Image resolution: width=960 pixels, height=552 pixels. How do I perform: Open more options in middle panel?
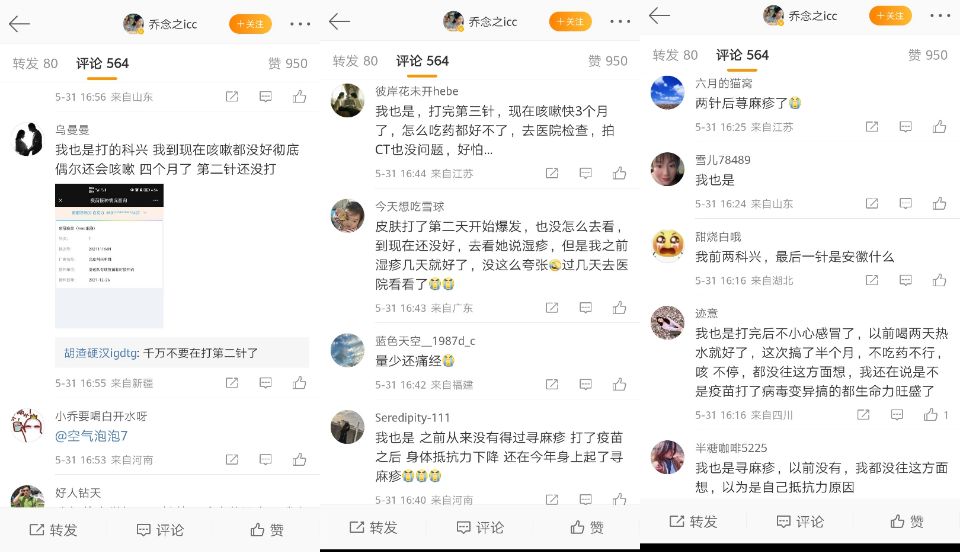620,21
